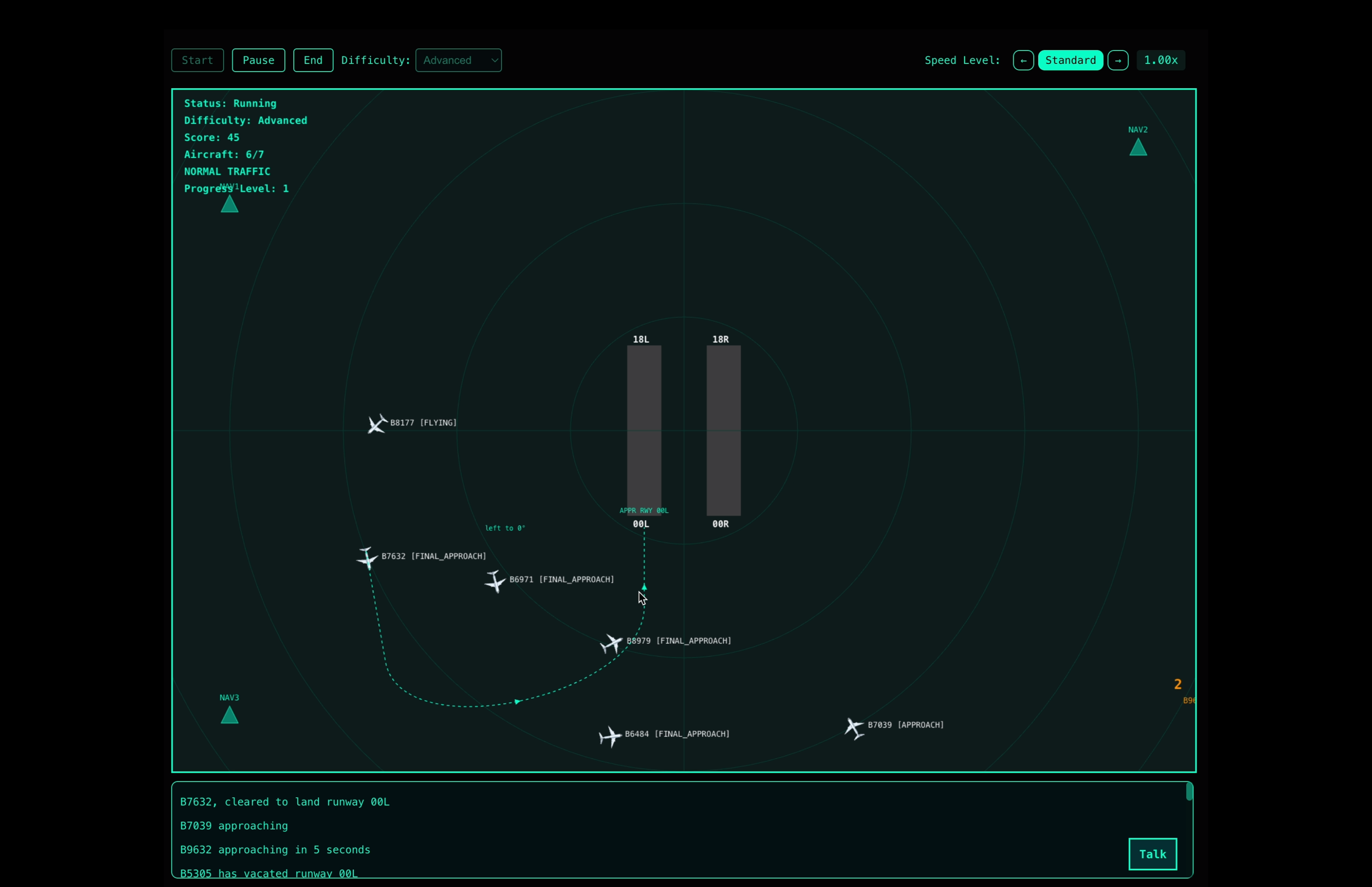Select aircraft B6971 plane icon
This screenshot has width=1372, height=887.
click(x=495, y=581)
